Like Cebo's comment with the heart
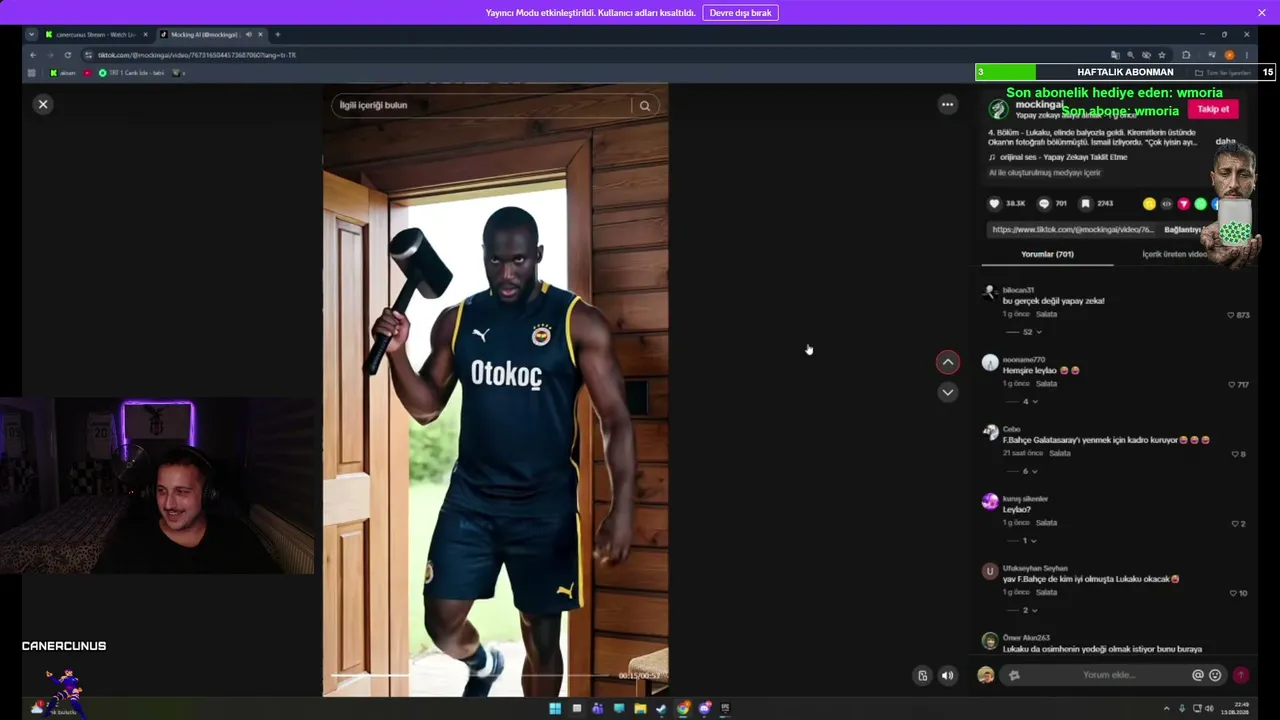This screenshot has height=720, width=1280. click(x=1236, y=454)
